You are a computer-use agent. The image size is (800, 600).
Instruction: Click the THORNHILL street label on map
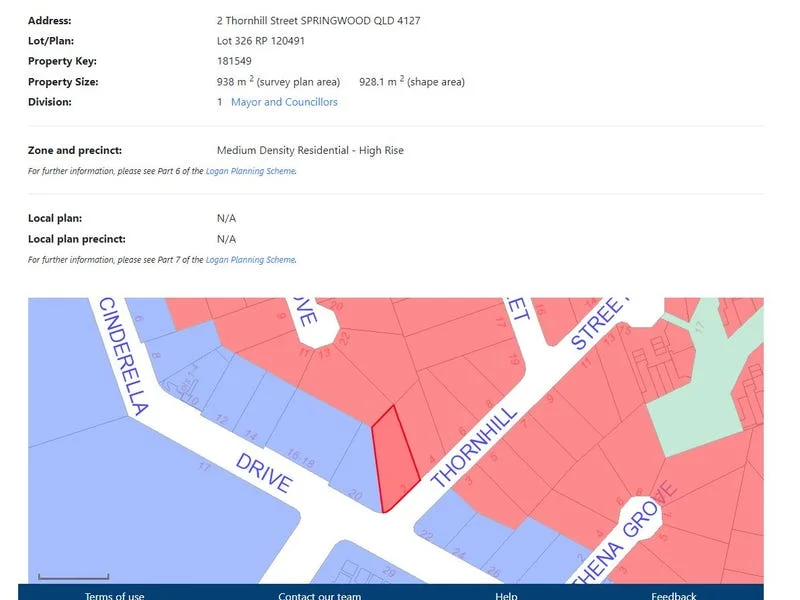pos(475,447)
